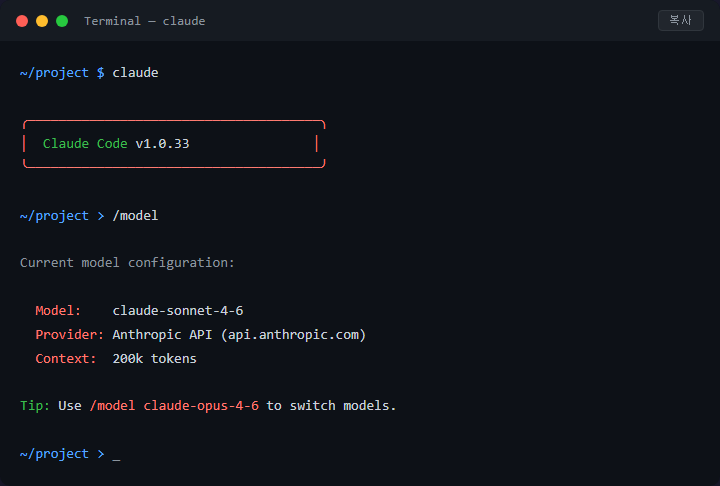Click the 'Terminal — claude' window title

tap(145, 21)
